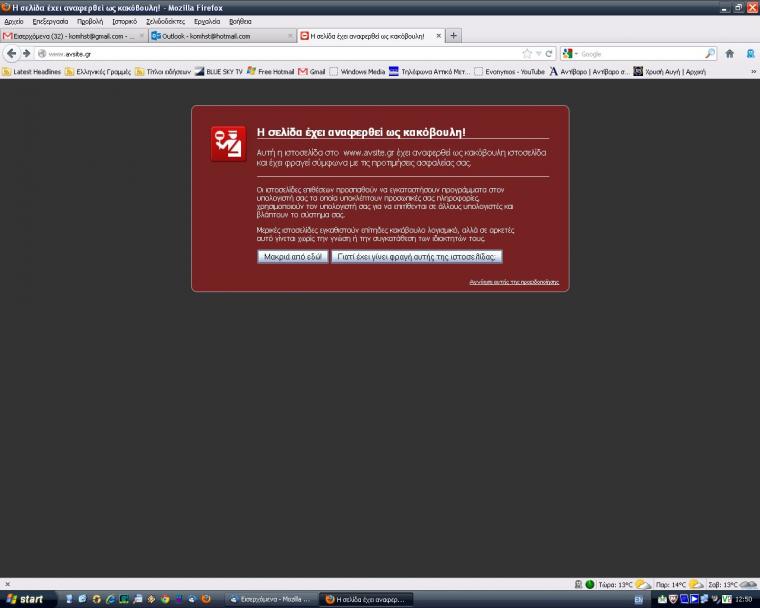This screenshot has width=760, height=608.
Task: Open the BLUE SKY TV bookmark
Action: (x=219, y=72)
